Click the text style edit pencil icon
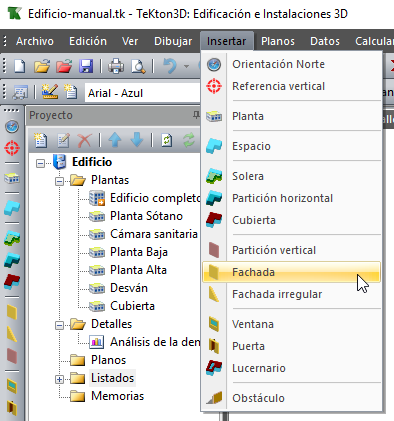The width and height of the screenshot is (394, 421). (x=50, y=92)
